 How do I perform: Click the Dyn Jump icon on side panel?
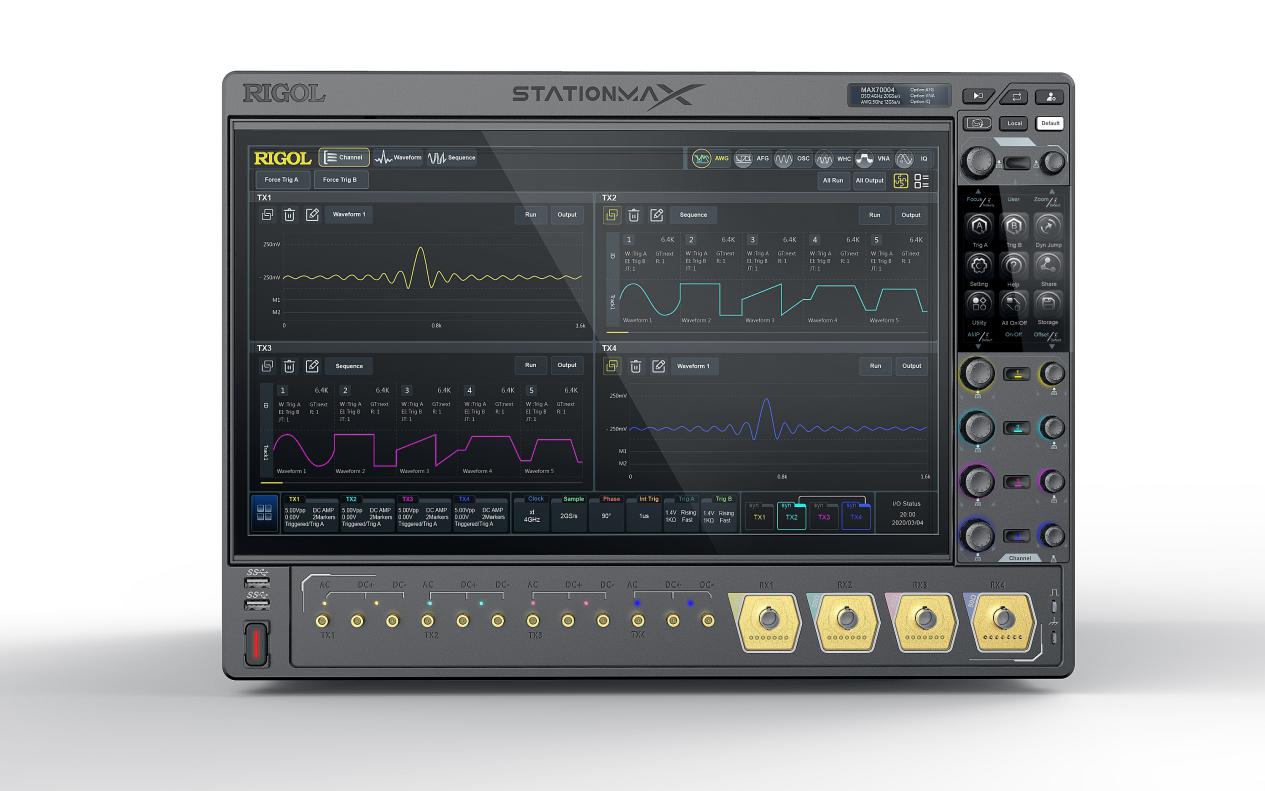tap(1047, 227)
